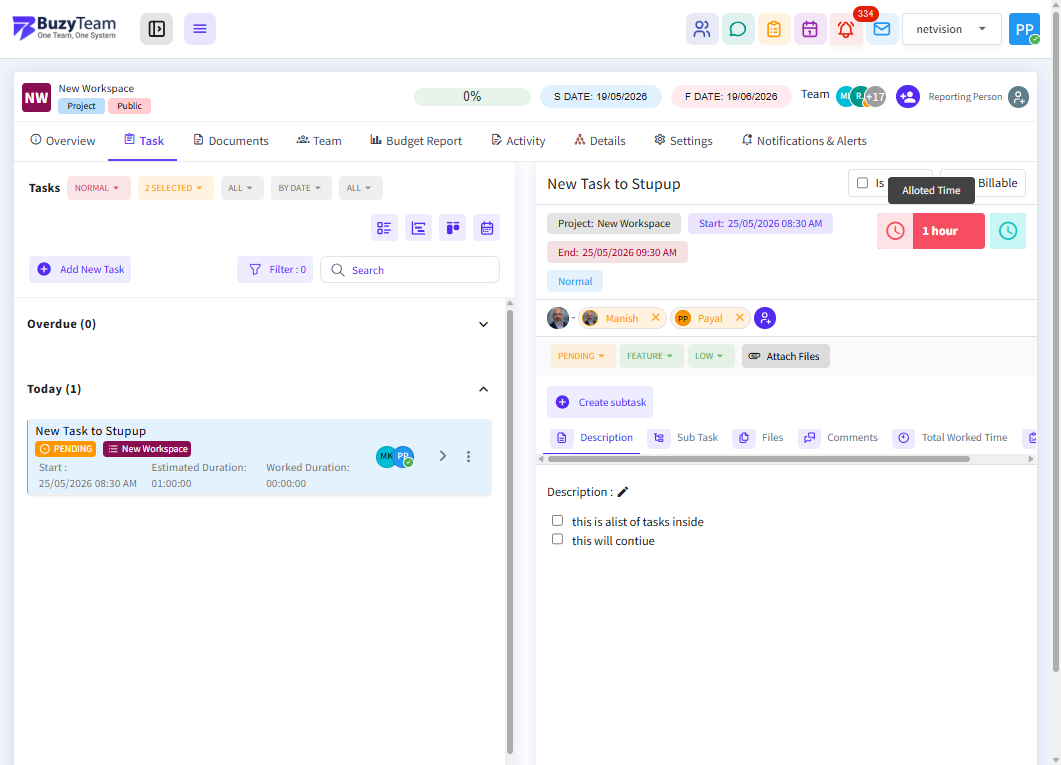Check the 'this is alist of tasks inside' box

(x=558, y=521)
